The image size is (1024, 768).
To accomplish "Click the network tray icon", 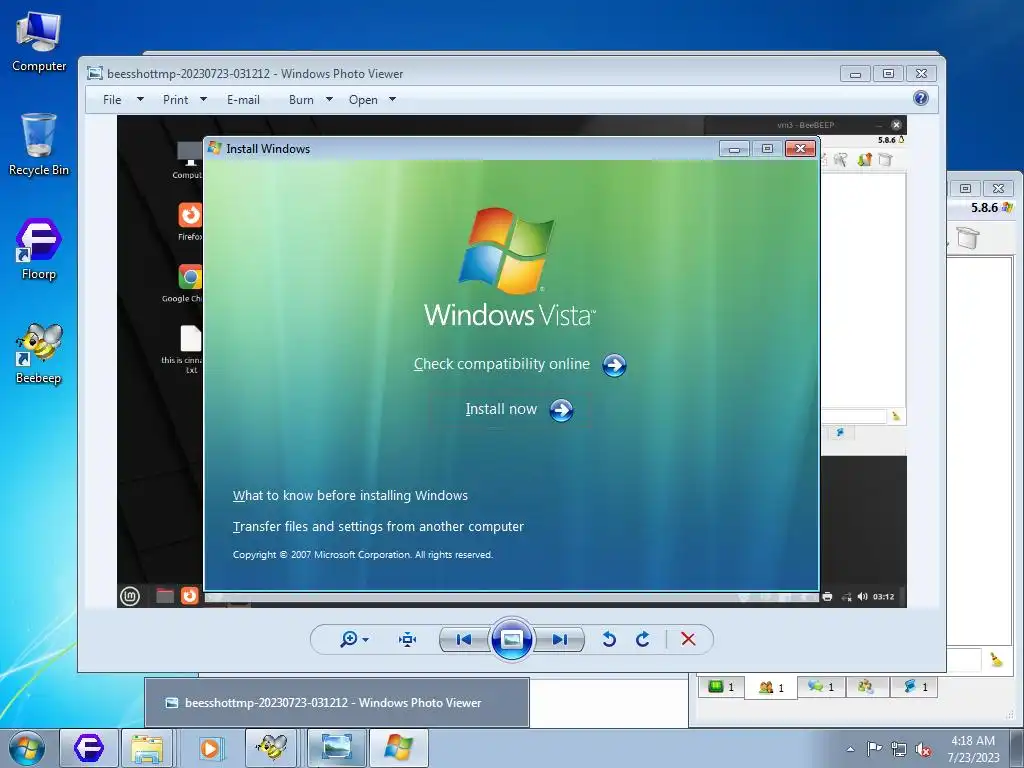I will 899,749.
